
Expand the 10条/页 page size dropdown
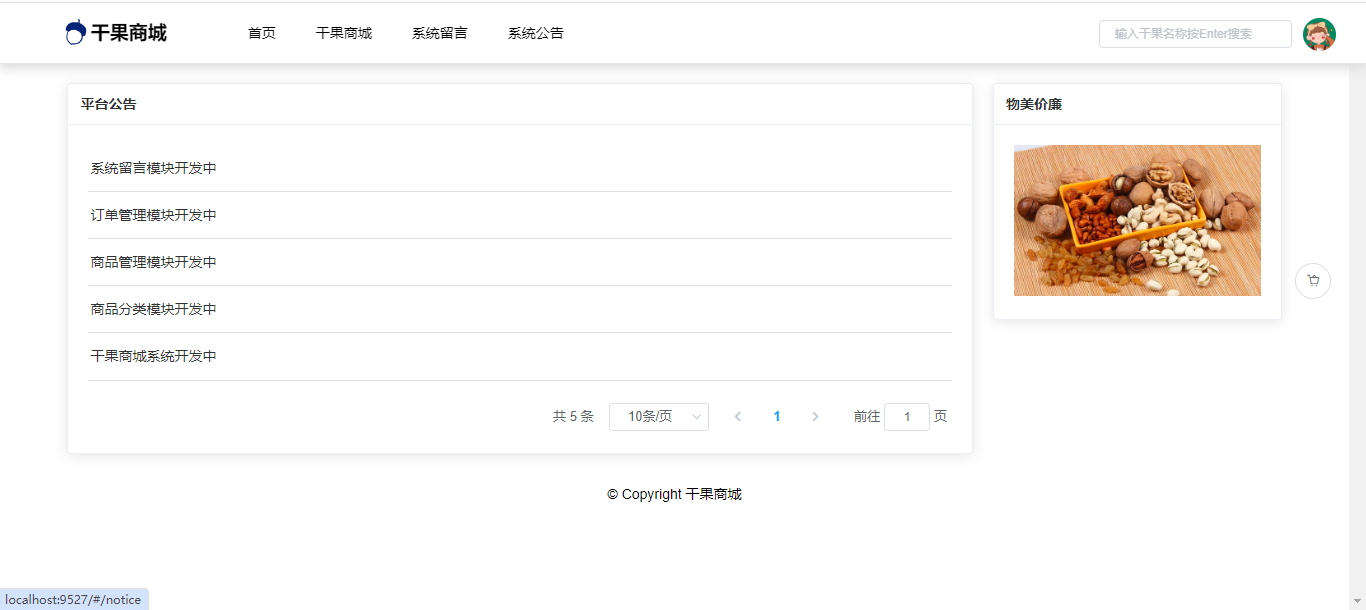[658, 417]
